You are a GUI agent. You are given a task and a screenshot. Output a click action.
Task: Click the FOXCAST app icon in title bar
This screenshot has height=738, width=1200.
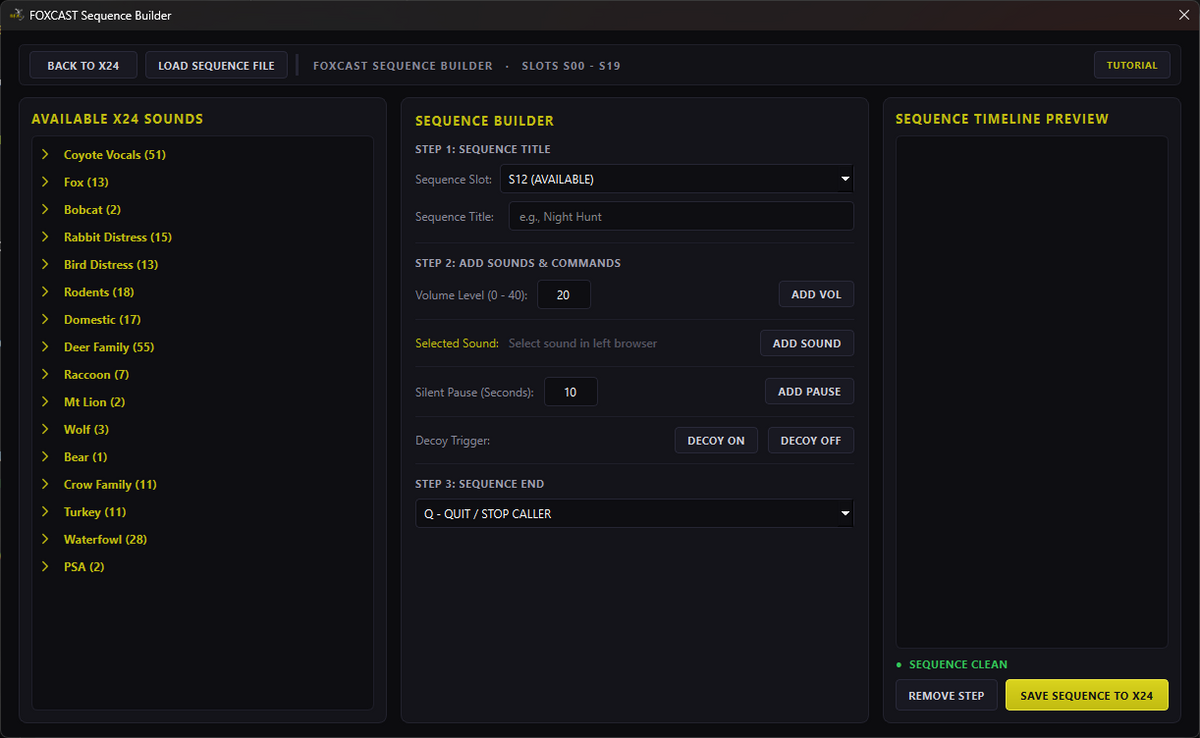click(16, 15)
